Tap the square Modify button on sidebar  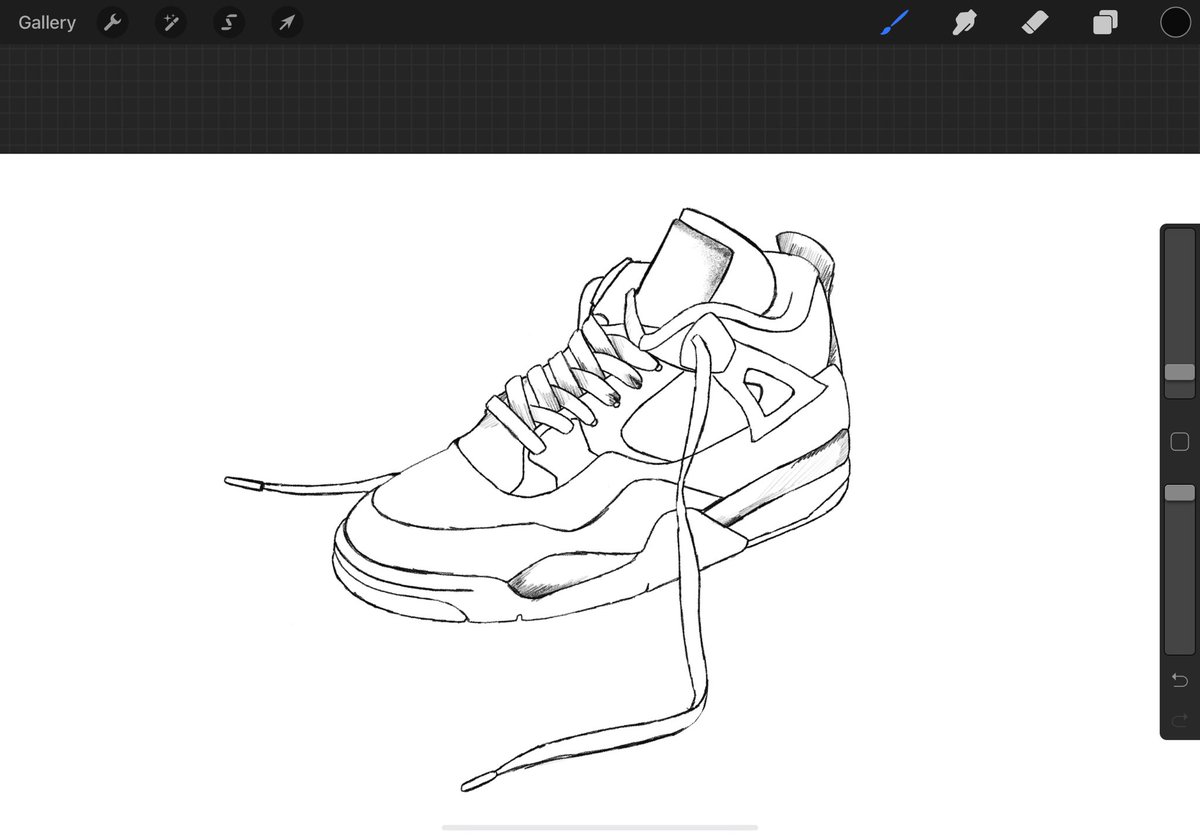click(x=1180, y=441)
